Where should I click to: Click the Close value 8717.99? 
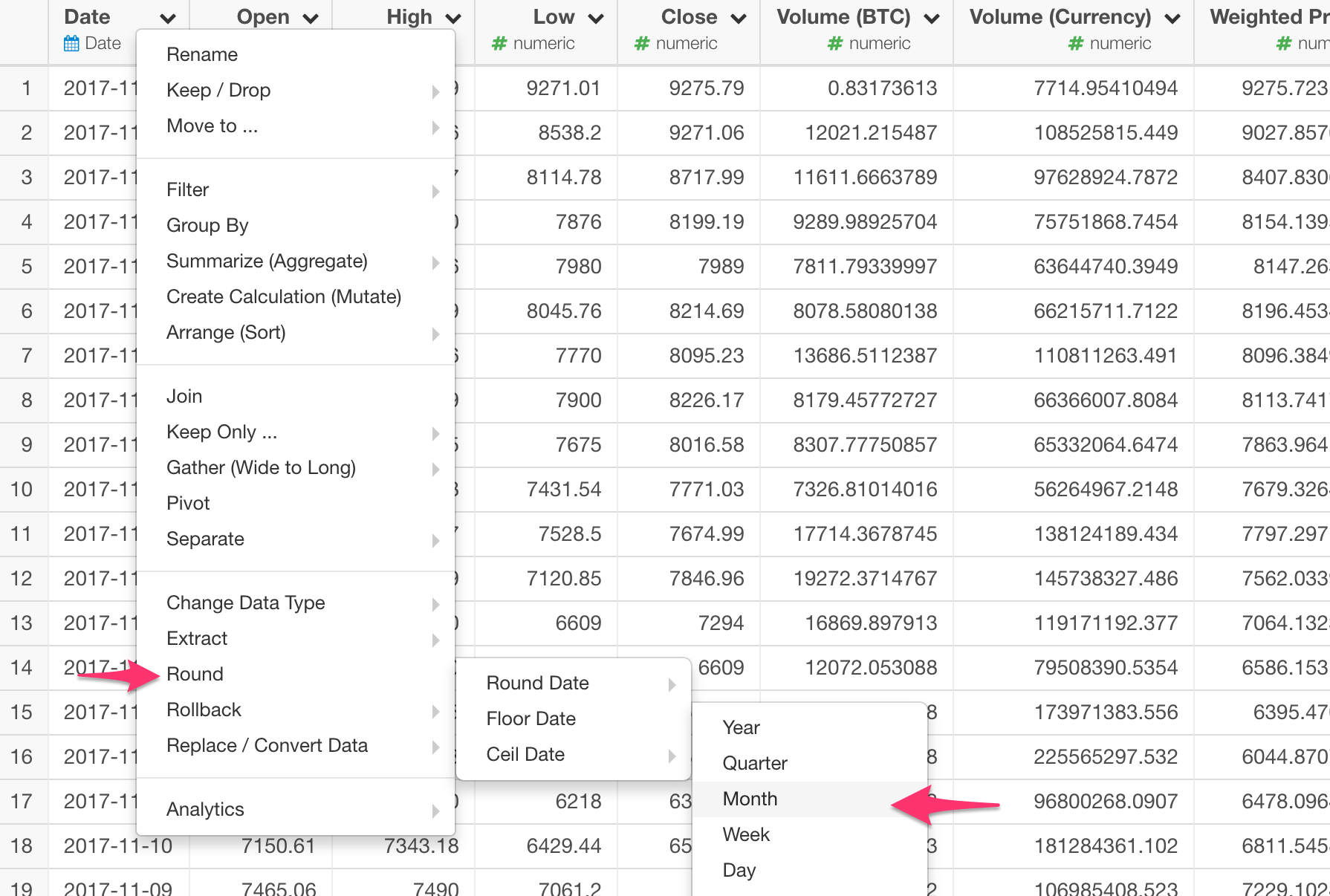point(706,178)
